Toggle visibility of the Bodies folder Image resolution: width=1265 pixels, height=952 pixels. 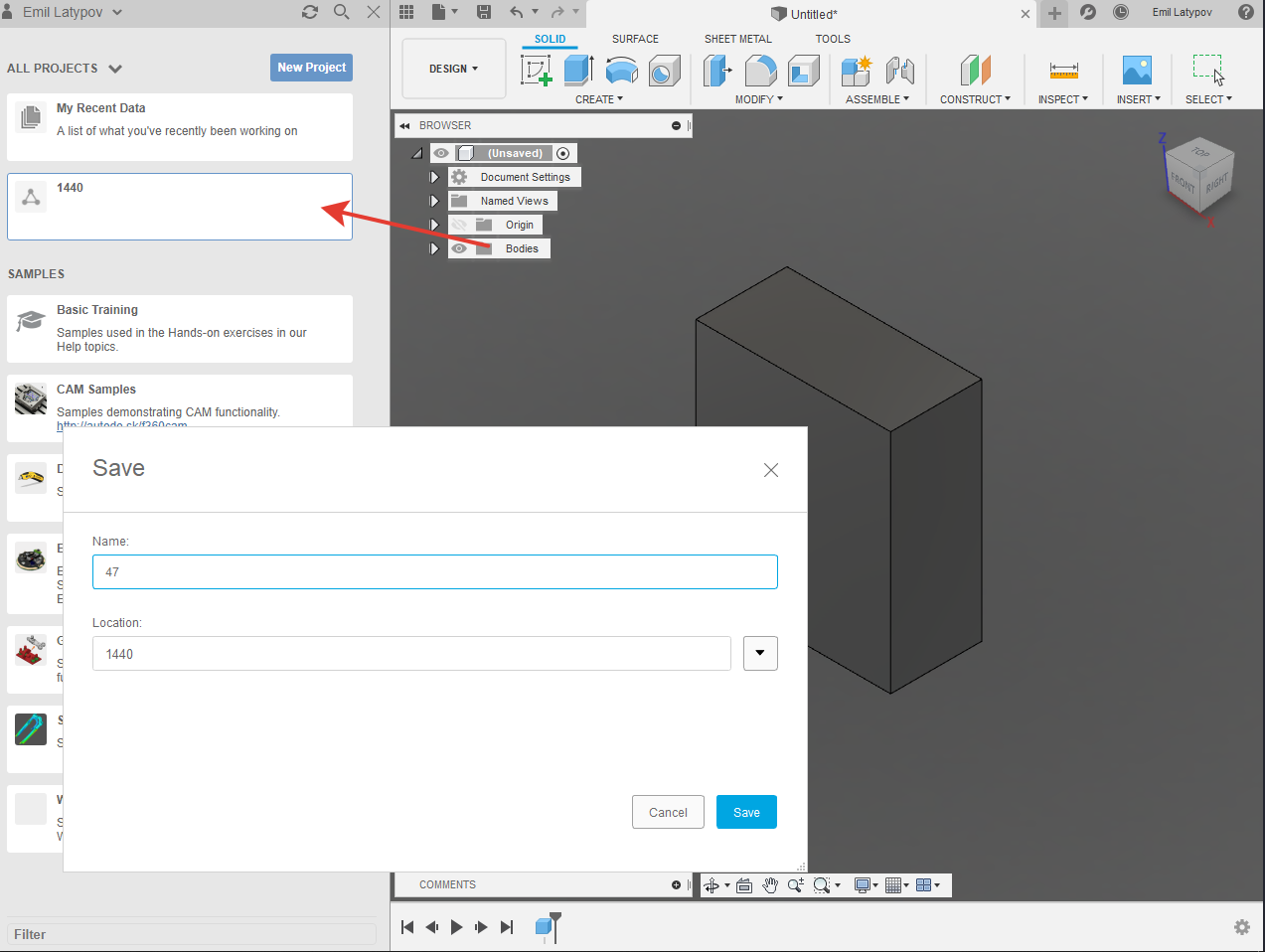(459, 248)
